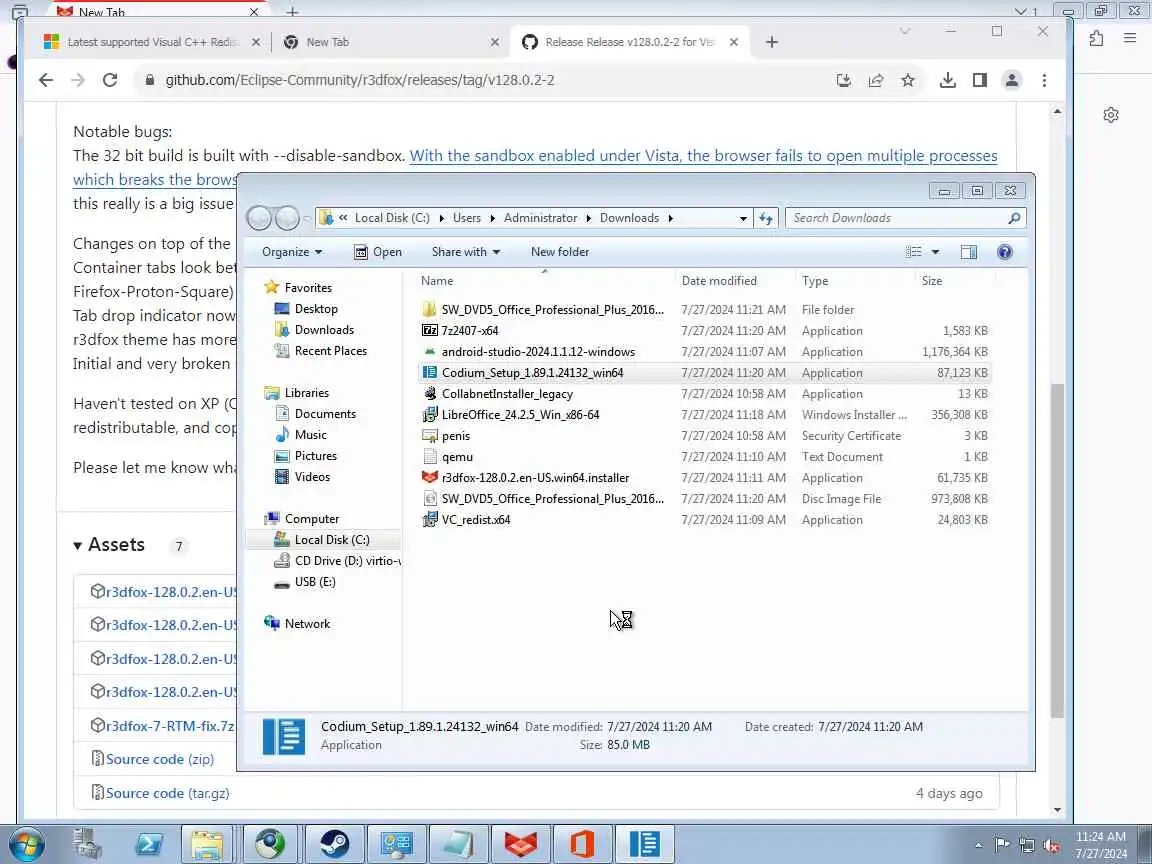Open the sandbox under Vista issue link
1152x864 pixels.
[703, 156]
